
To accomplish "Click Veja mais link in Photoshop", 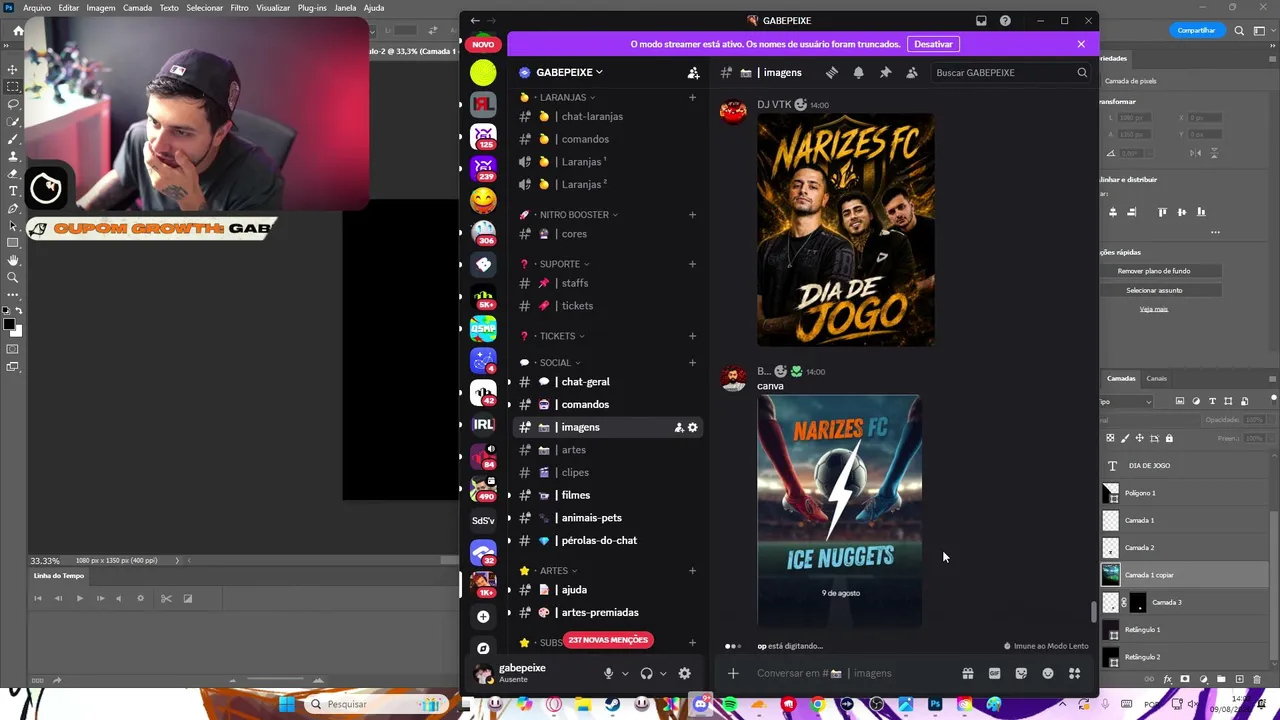I will point(1153,309).
